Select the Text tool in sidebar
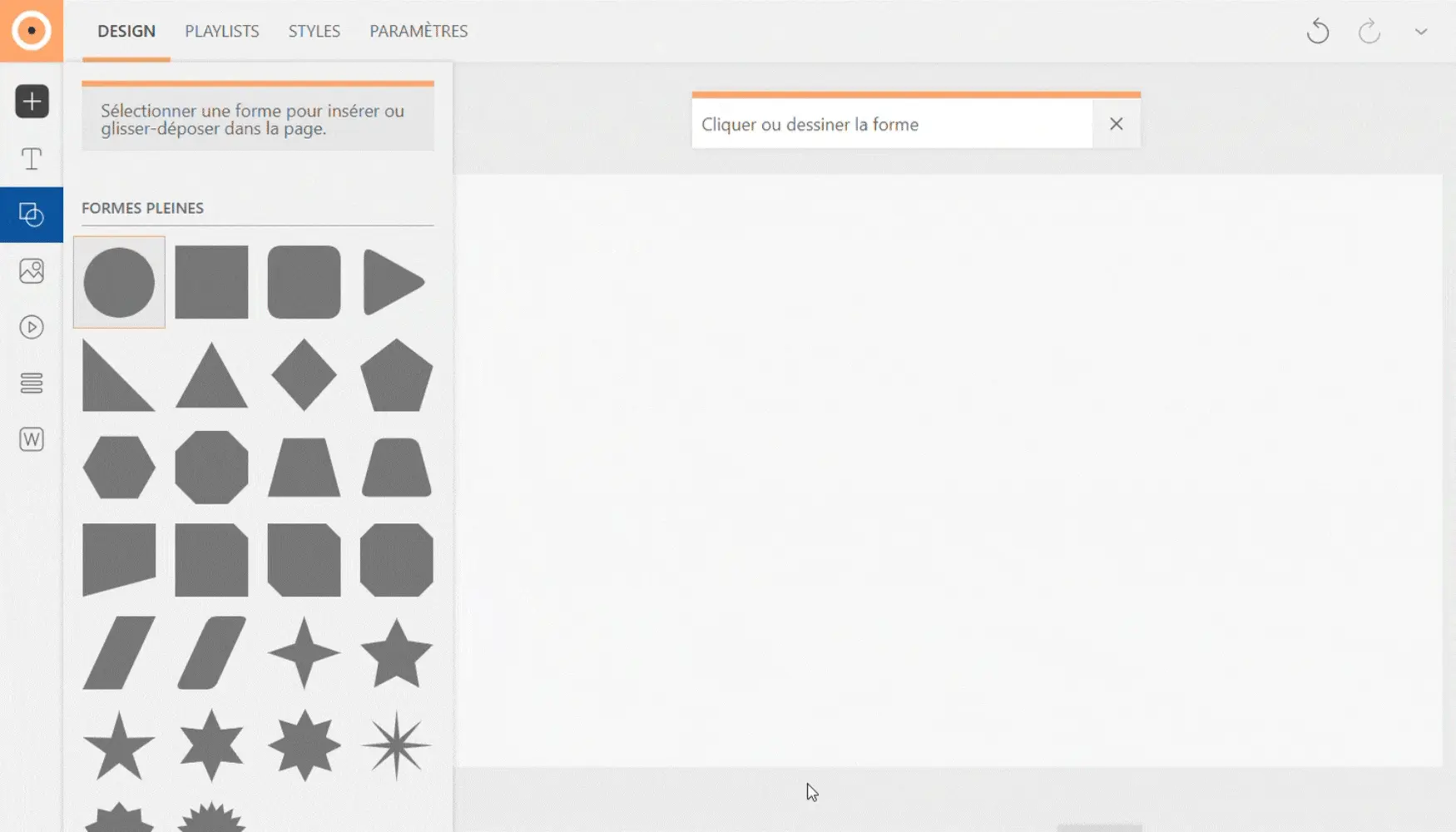Screen dimensions: 1456x832 pyautogui.click(x=32, y=158)
